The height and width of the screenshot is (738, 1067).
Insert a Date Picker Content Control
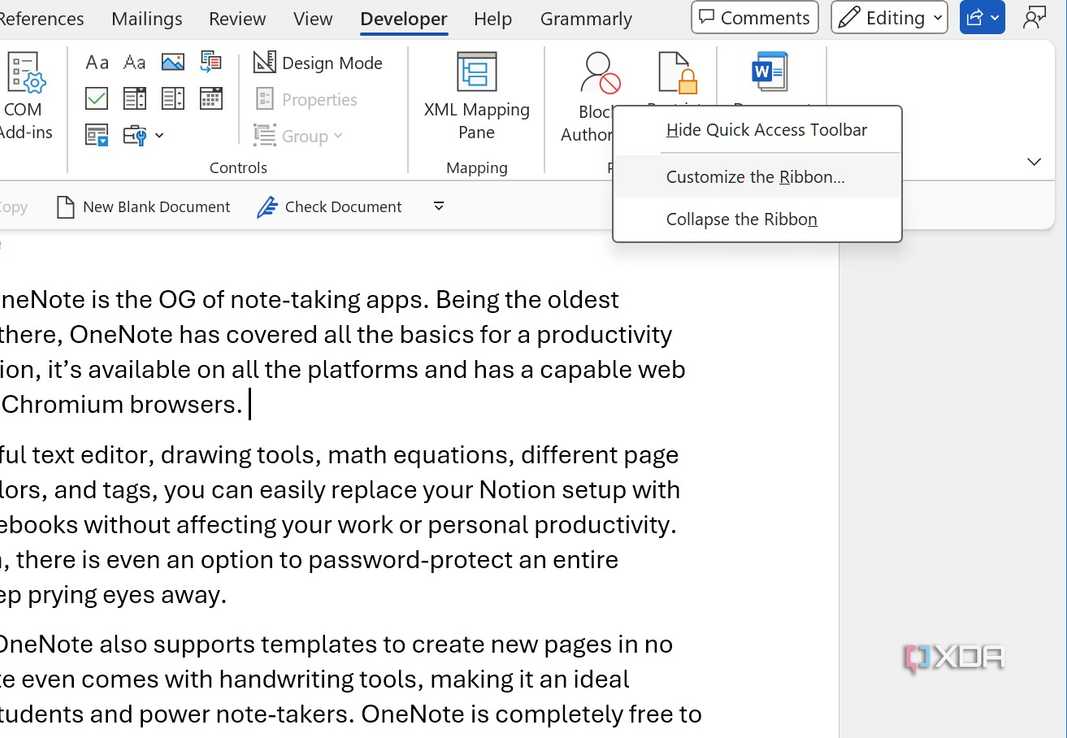(211, 99)
